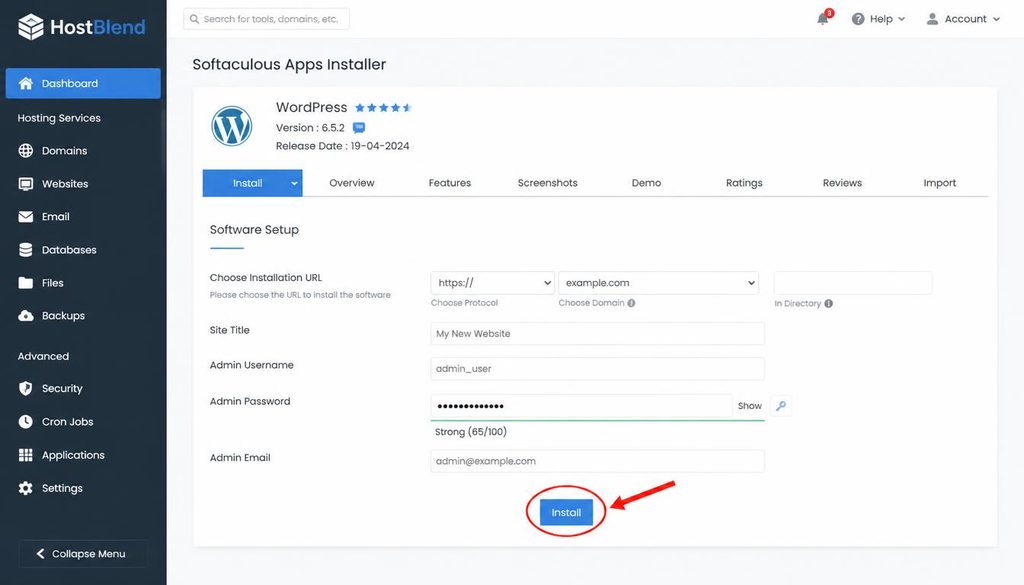Click the "Release Date : 19-04-2024" text
The image size is (1024, 585).
click(x=342, y=146)
